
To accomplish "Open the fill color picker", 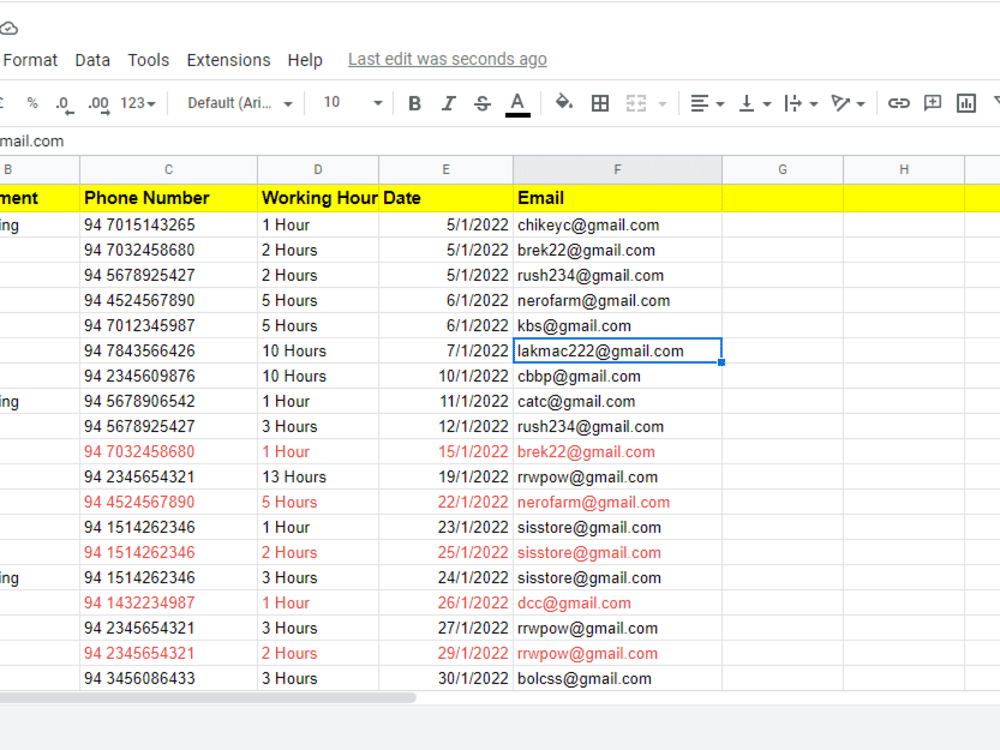I will 563,103.
